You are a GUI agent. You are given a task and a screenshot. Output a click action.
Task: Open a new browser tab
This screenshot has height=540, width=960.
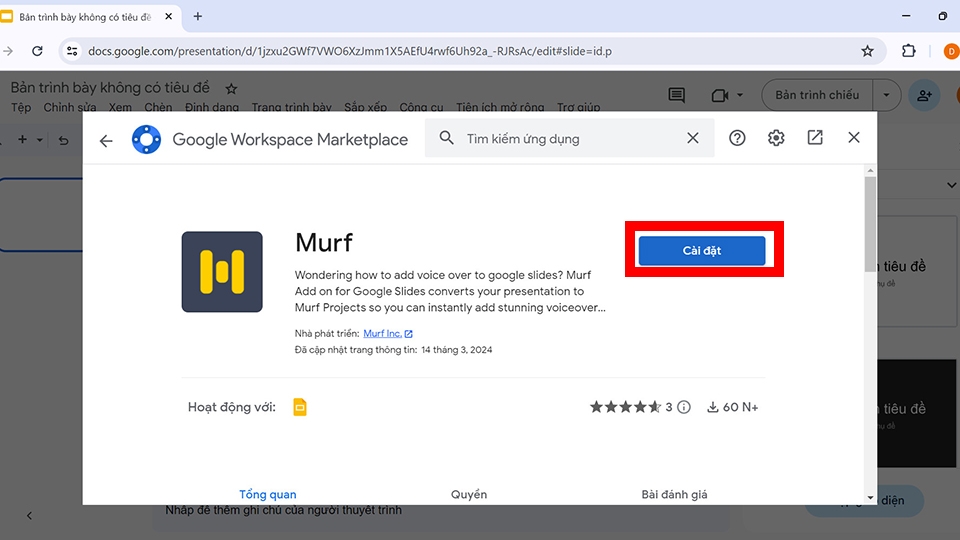198,17
